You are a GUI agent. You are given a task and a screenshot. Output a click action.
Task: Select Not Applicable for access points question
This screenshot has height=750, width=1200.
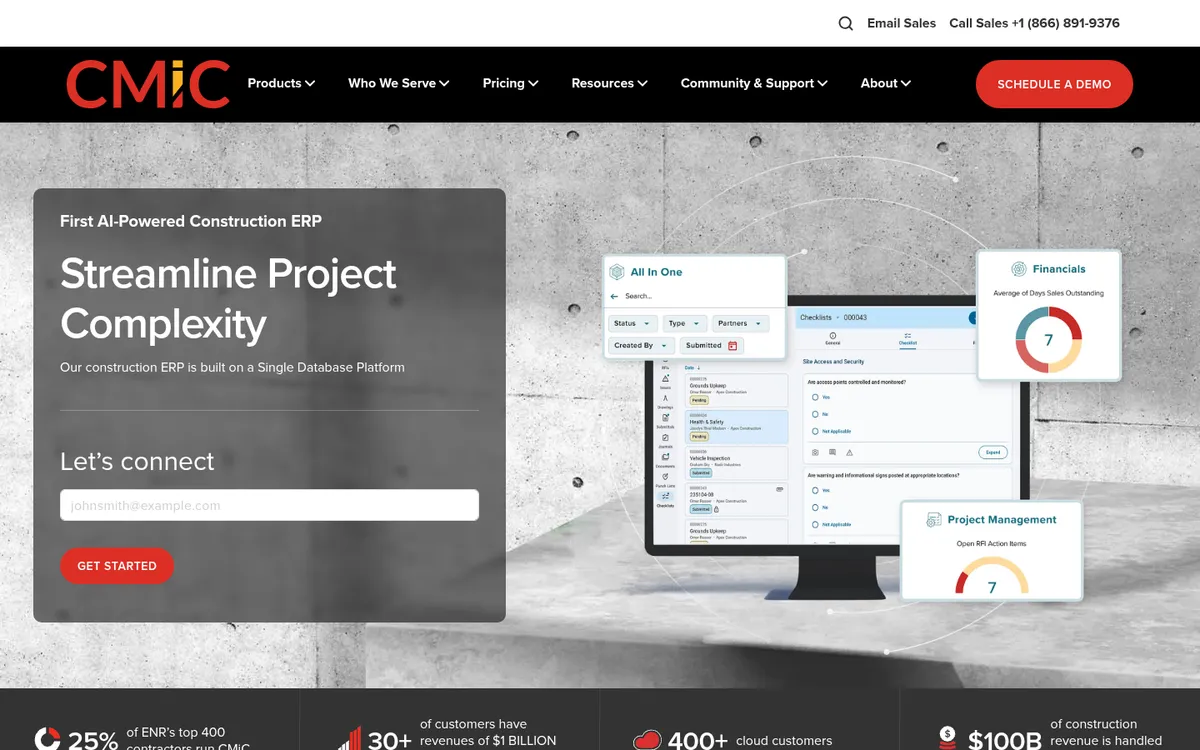[x=815, y=431]
